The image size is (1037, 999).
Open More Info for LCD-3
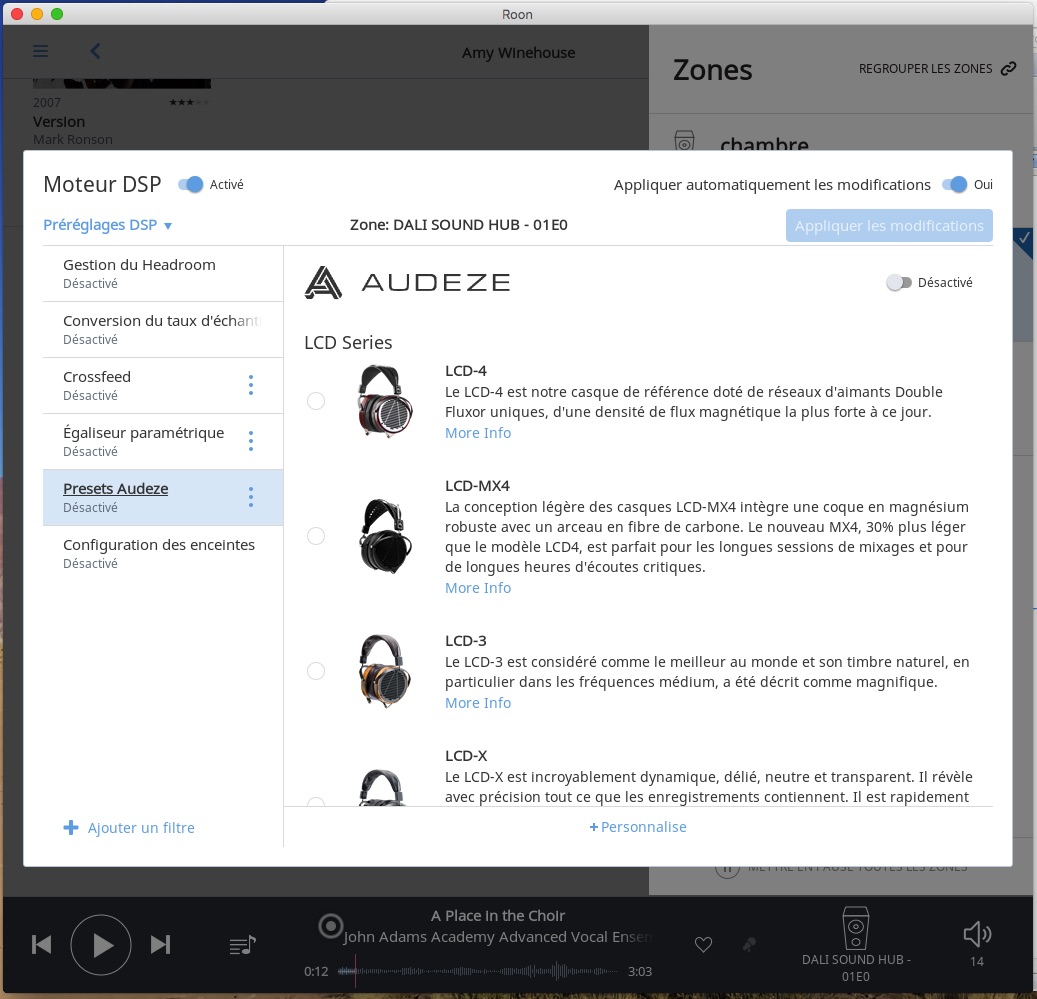pyautogui.click(x=478, y=703)
